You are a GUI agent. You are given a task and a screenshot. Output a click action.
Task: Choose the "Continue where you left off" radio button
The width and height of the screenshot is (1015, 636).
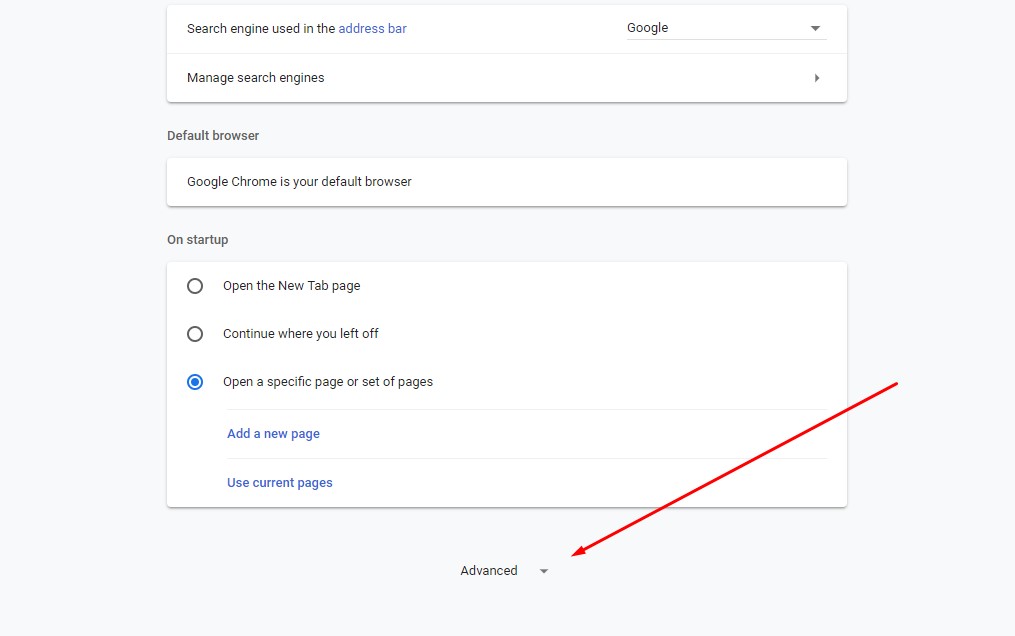pyautogui.click(x=195, y=334)
